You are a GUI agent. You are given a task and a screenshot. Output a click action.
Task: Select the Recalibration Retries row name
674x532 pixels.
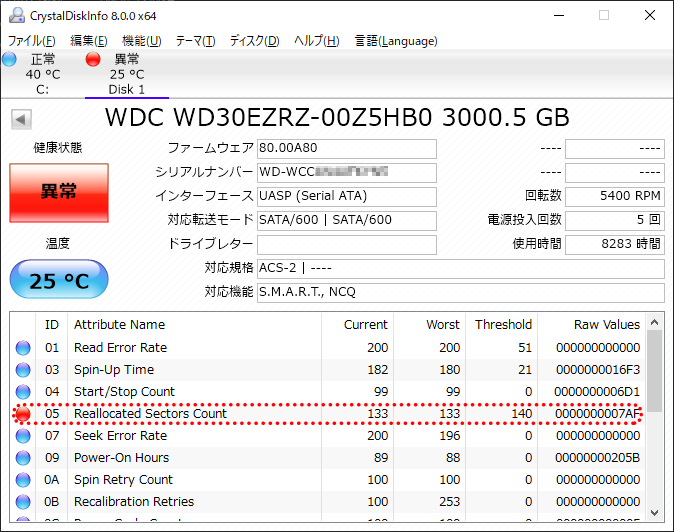click(134, 501)
